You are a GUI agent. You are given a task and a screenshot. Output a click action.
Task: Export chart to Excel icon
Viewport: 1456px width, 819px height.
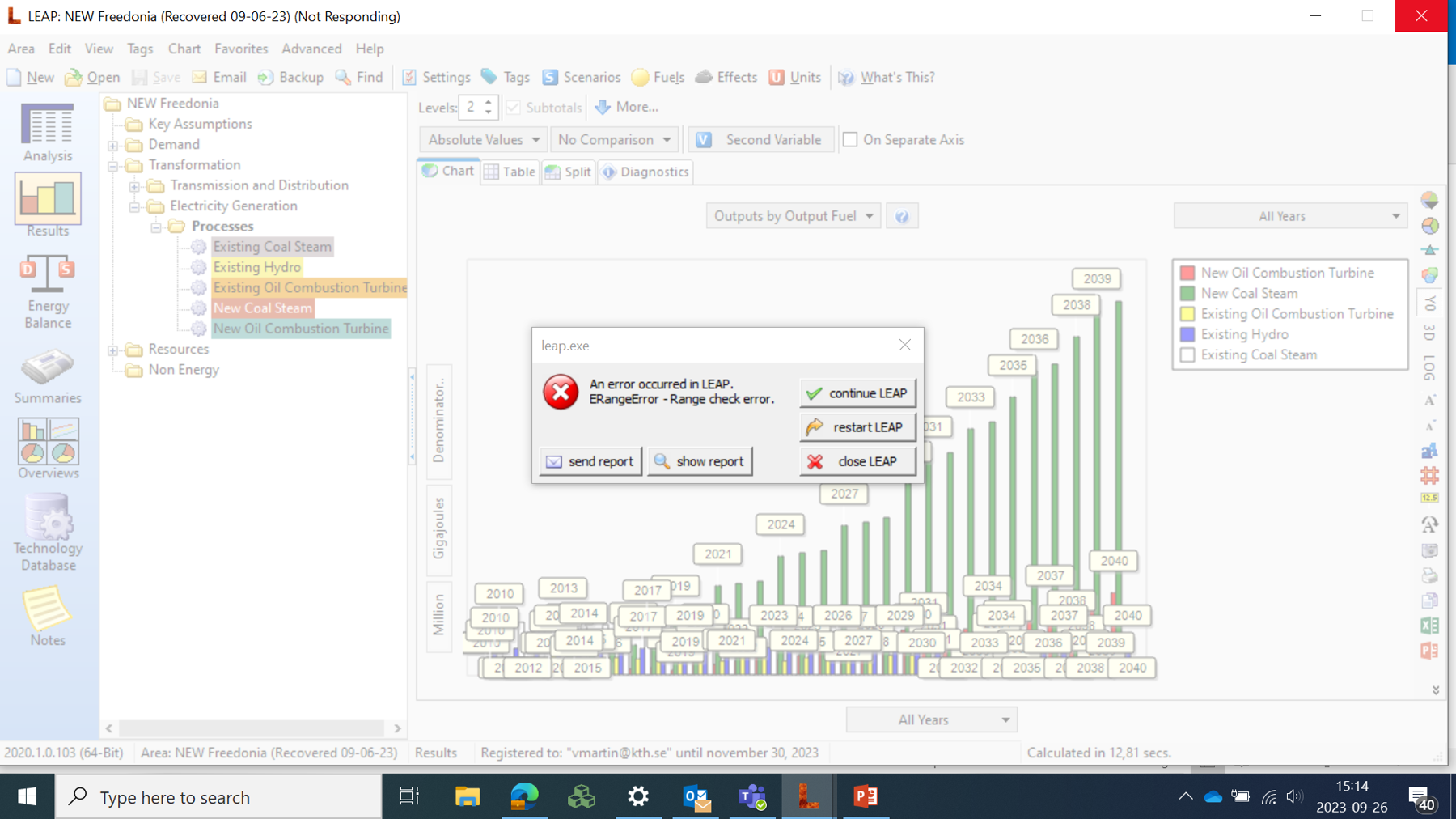pos(1429,626)
